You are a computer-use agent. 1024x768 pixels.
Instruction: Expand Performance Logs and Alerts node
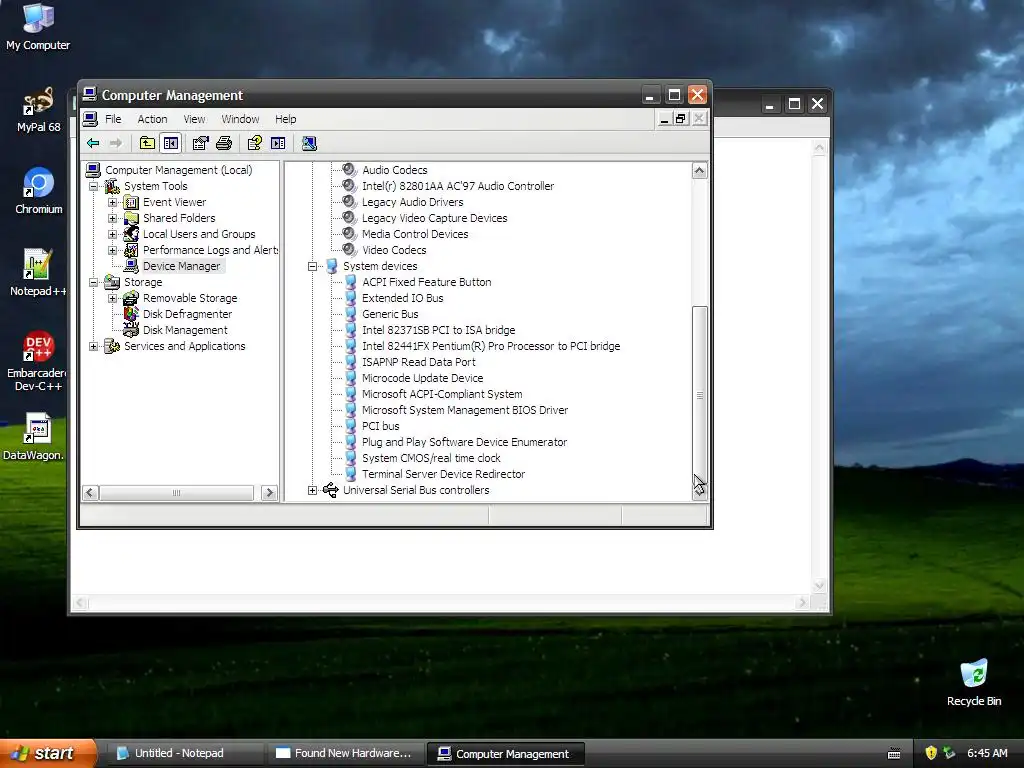tap(112, 250)
